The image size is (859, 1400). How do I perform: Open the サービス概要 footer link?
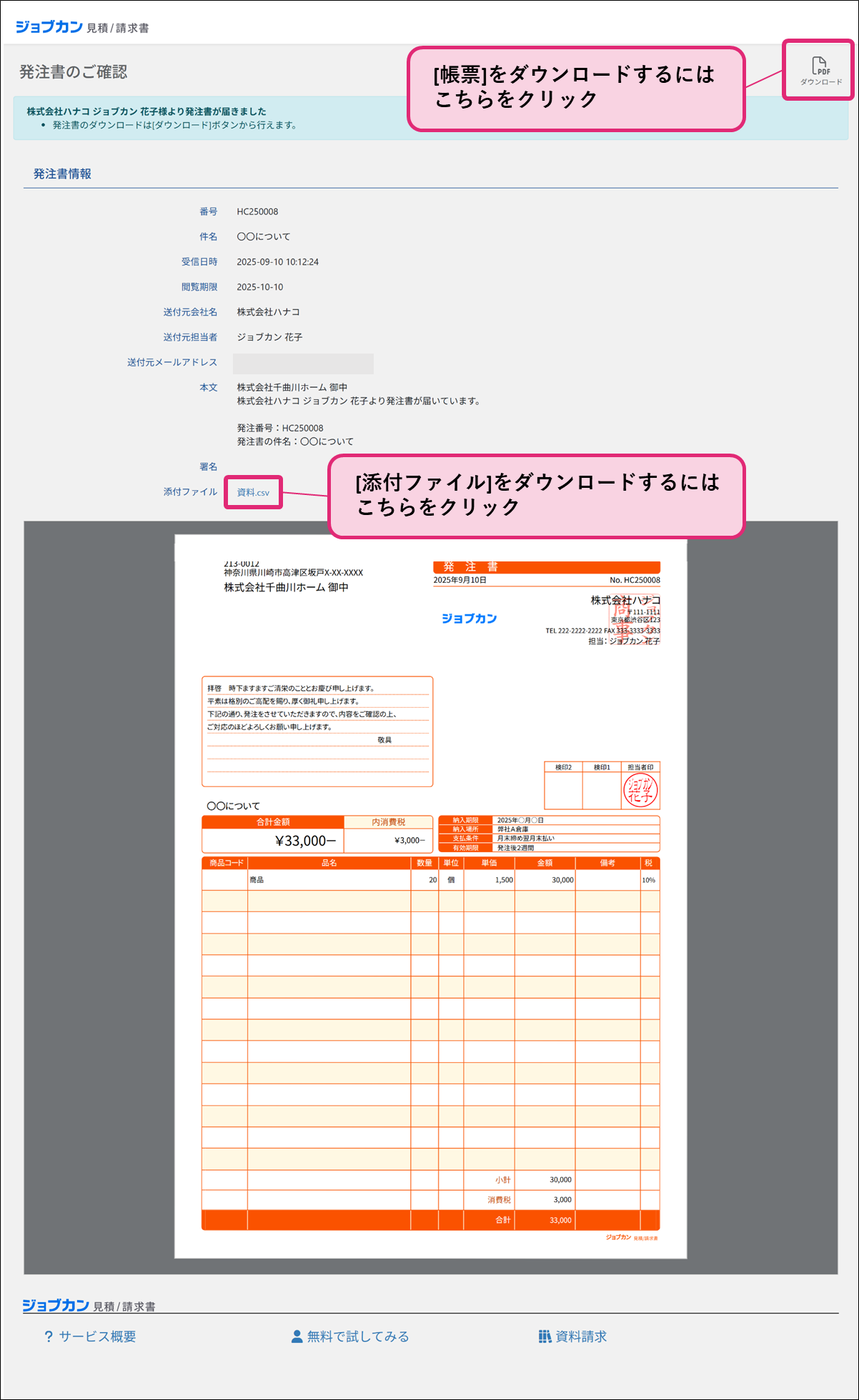click(97, 1336)
